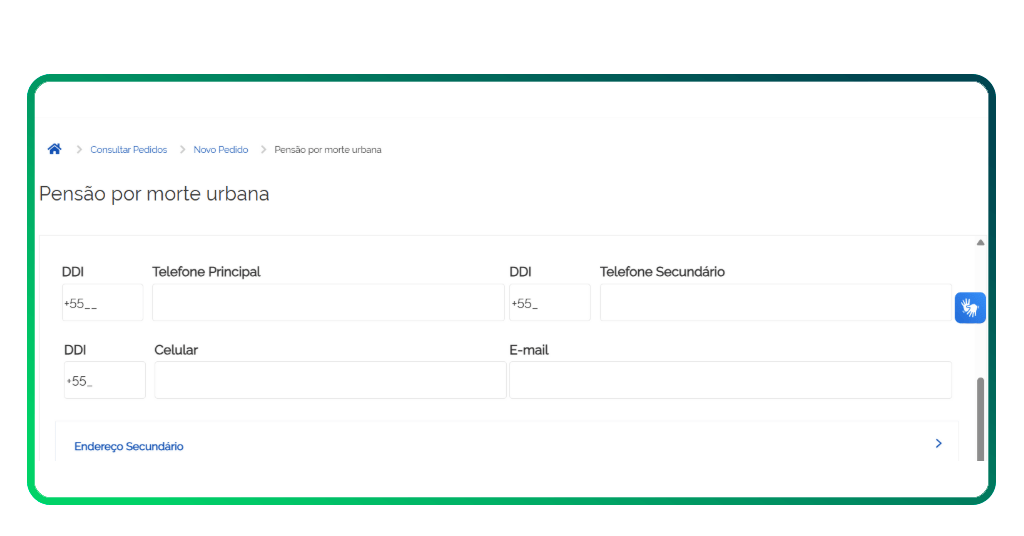
Task: Expand the Endereço Secundário section
Action: (x=129, y=446)
